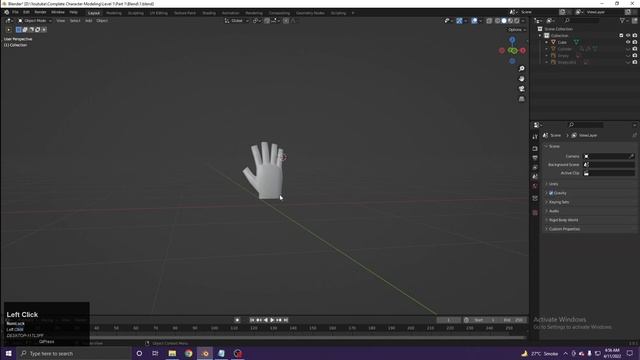Pick camera with the eyedropper icon

pyautogui.click(x=632, y=156)
